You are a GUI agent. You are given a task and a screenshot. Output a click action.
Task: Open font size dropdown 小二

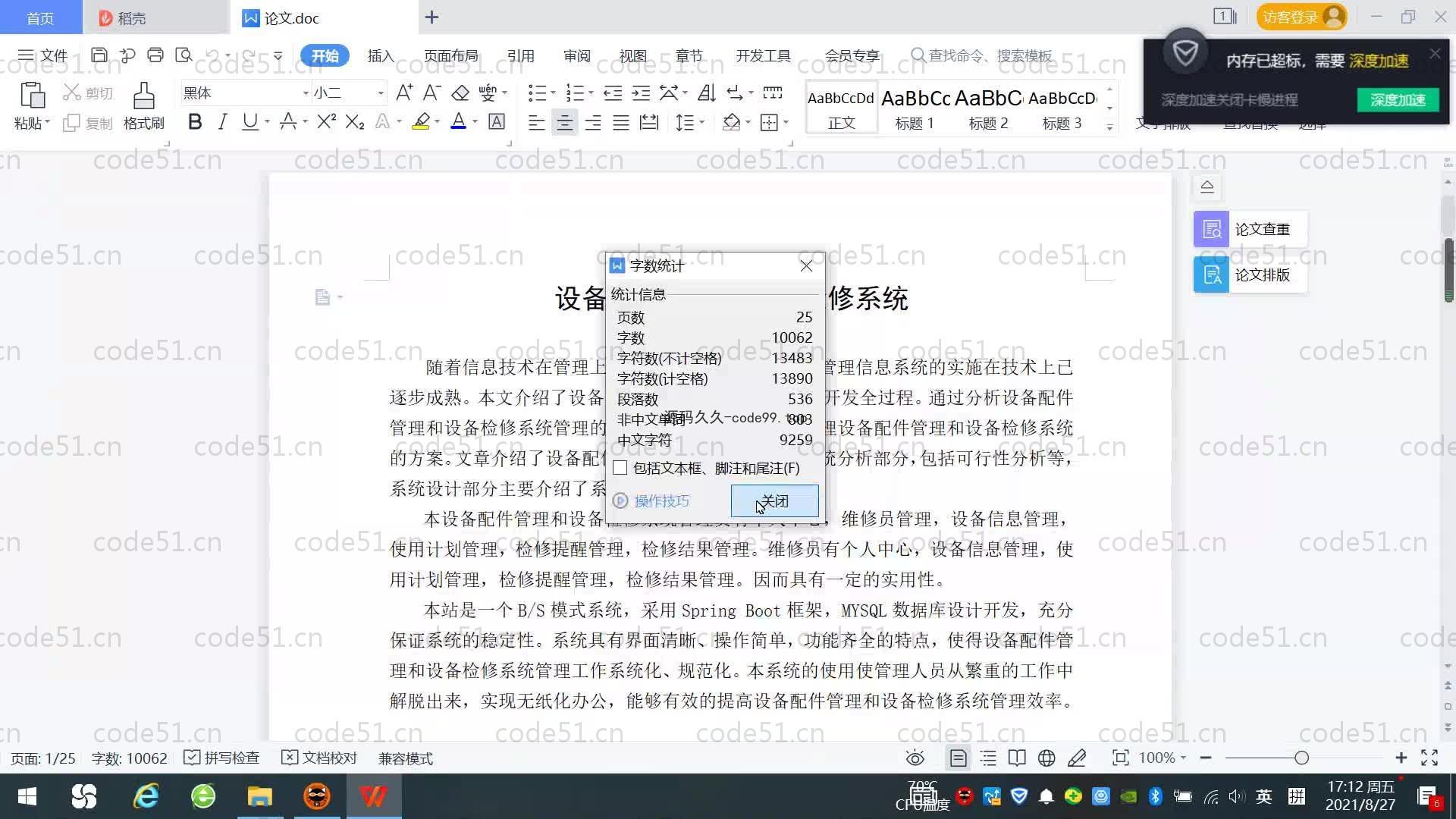(x=381, y=93)
